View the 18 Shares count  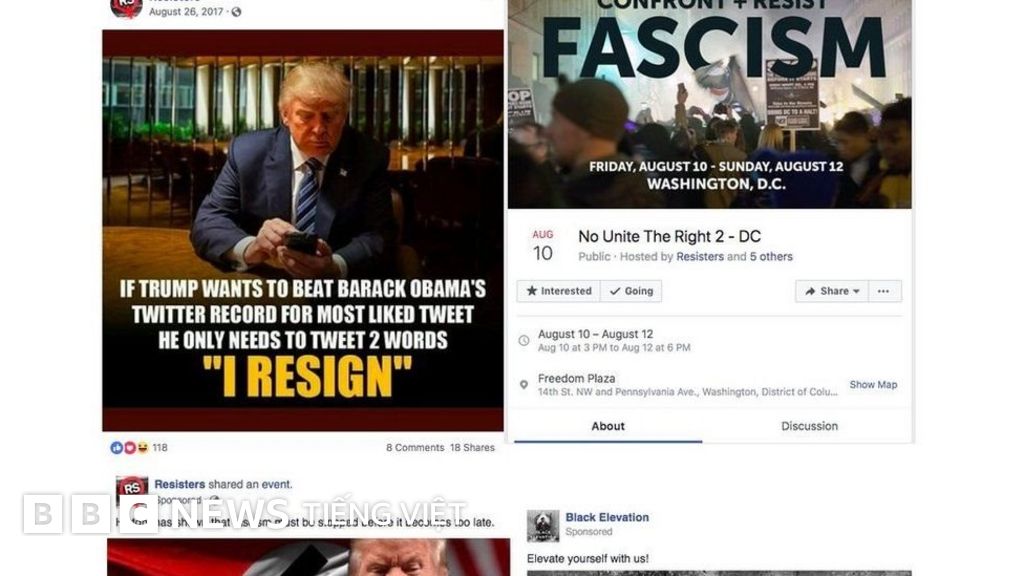[472, 447]
